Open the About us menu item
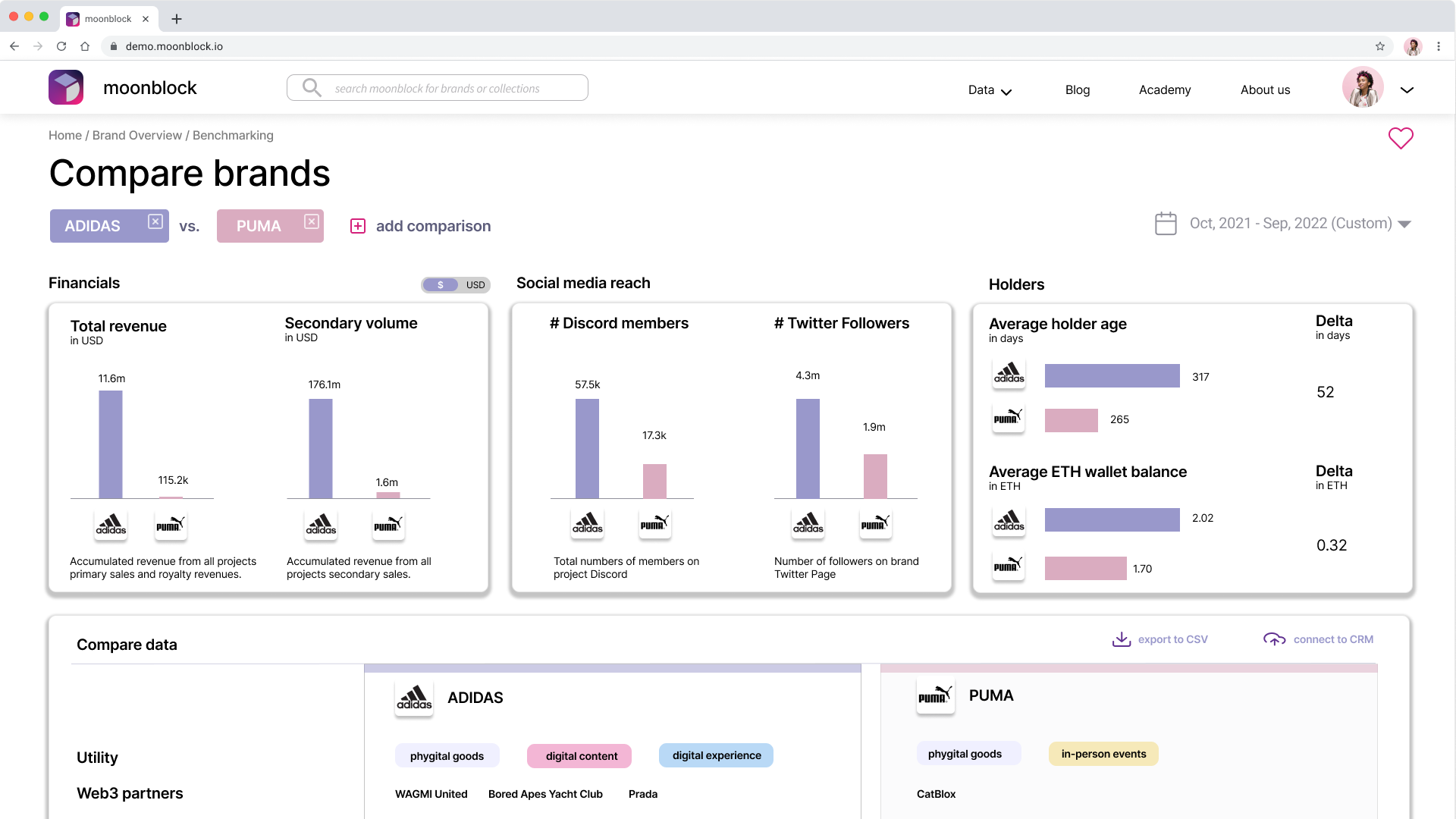The image size is (1456, 819). pyautogui.click(x=1265, y=89)
